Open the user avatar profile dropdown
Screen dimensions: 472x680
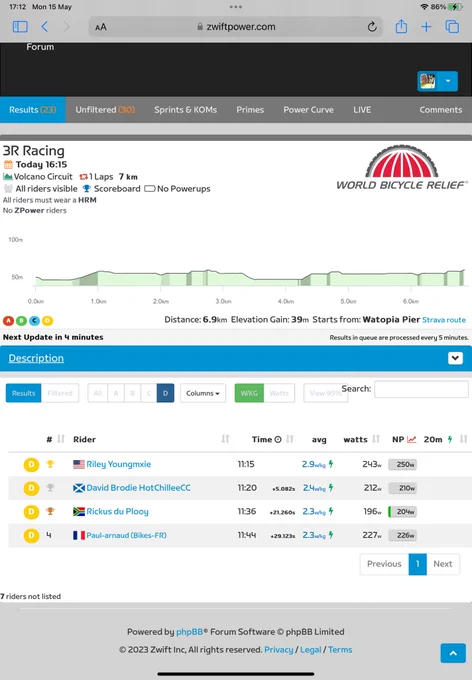coord(437,81)
